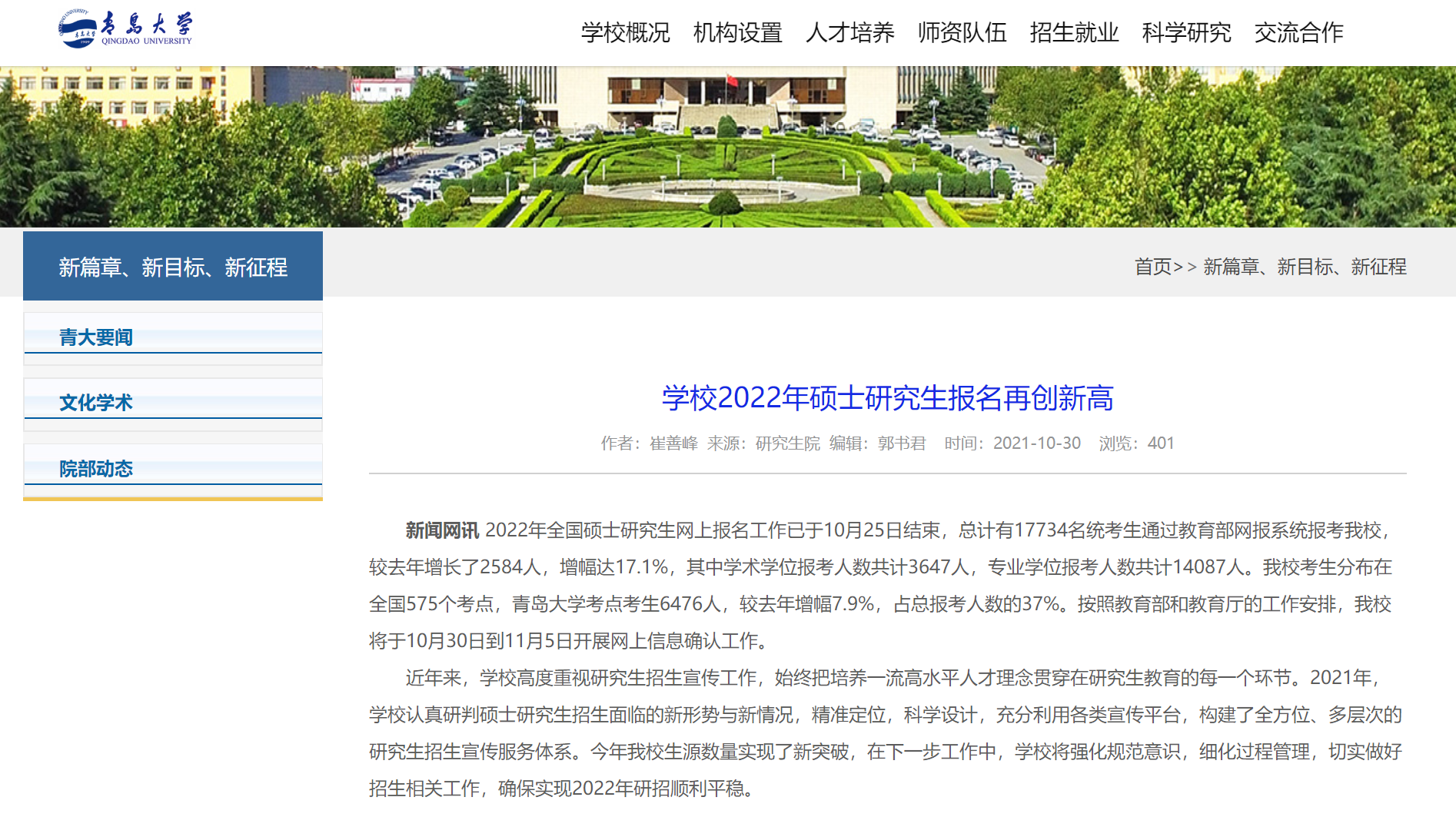The width and height of the screenshot is (1456, 827).
Task: Click the campus banner photo
Action: coord(728,147)
